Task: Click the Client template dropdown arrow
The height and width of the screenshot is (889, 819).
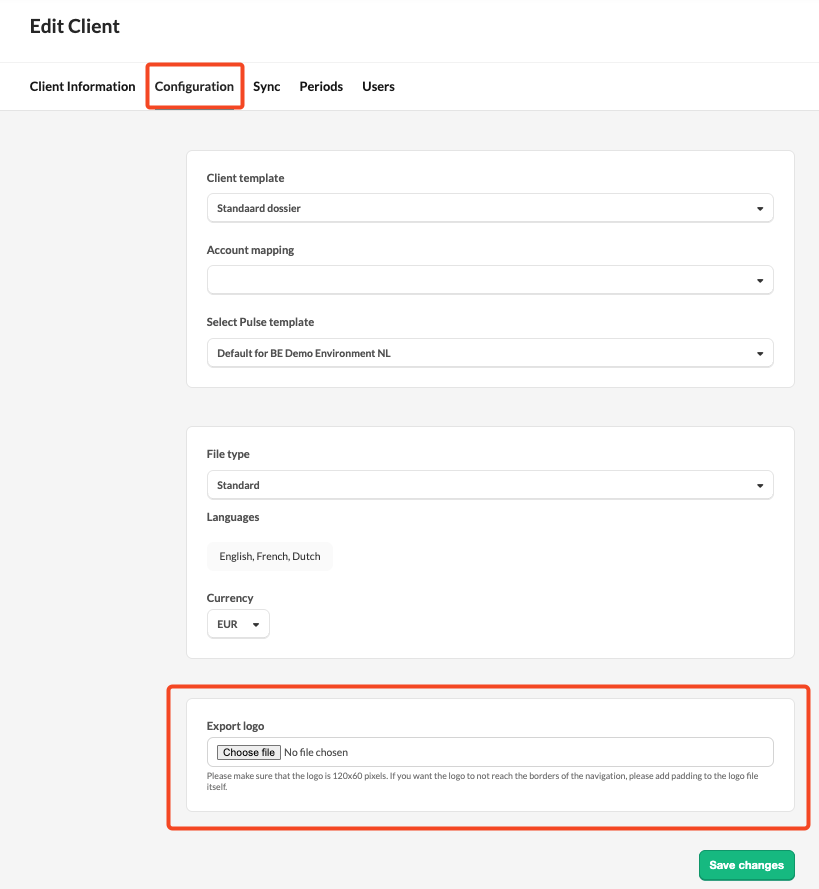Action: 759,209
